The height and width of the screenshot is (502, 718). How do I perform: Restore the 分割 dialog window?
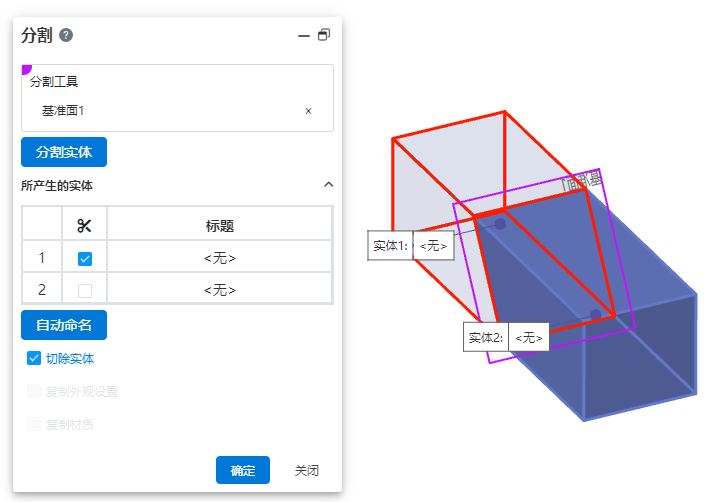(x=324, y=35)
